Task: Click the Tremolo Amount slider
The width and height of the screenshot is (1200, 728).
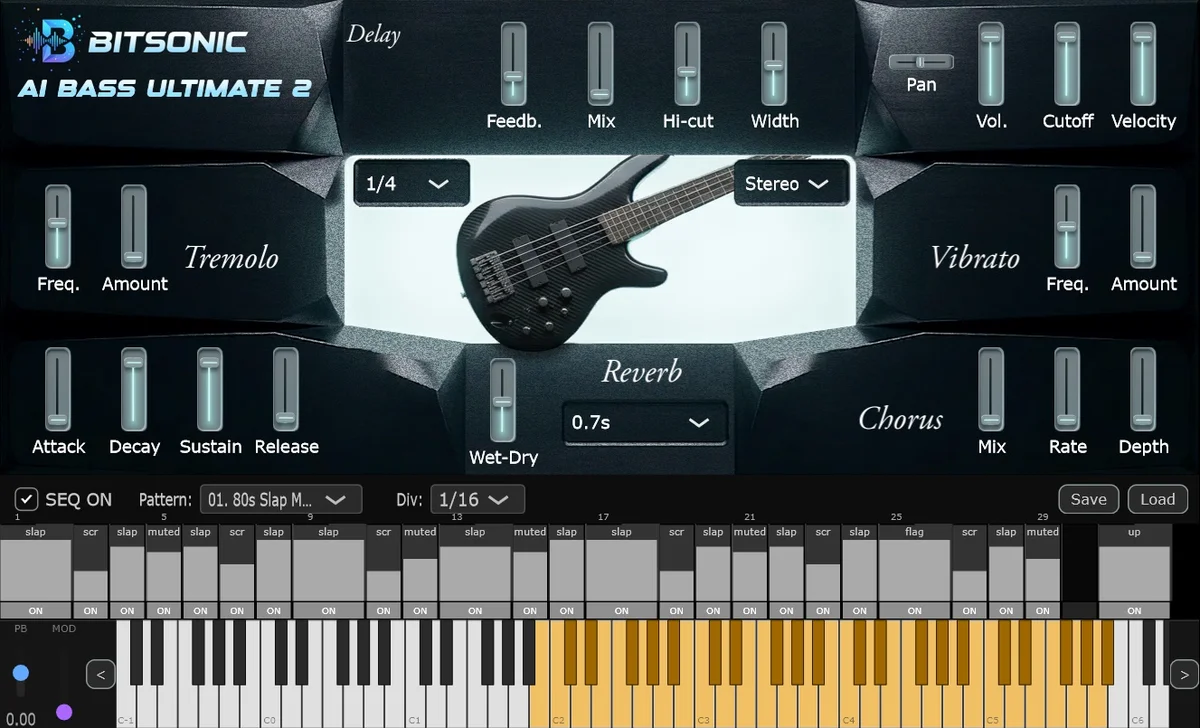Action: tap(134, 227)
